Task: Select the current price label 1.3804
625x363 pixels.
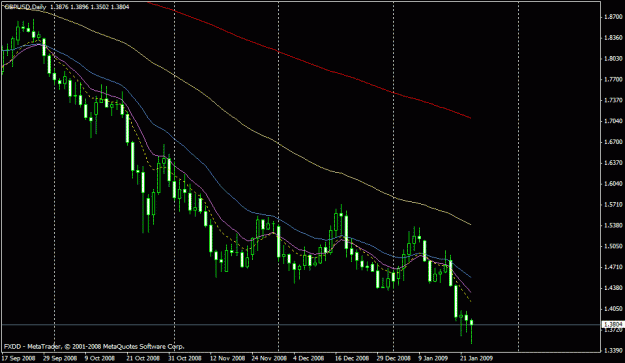Action: coord(613,325)
